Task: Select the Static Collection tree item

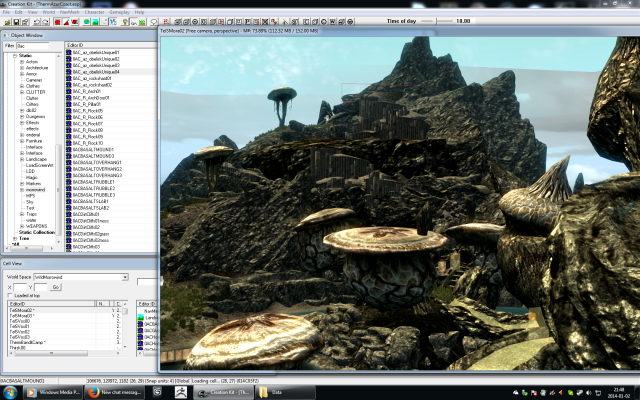Action: pos(37,232)
